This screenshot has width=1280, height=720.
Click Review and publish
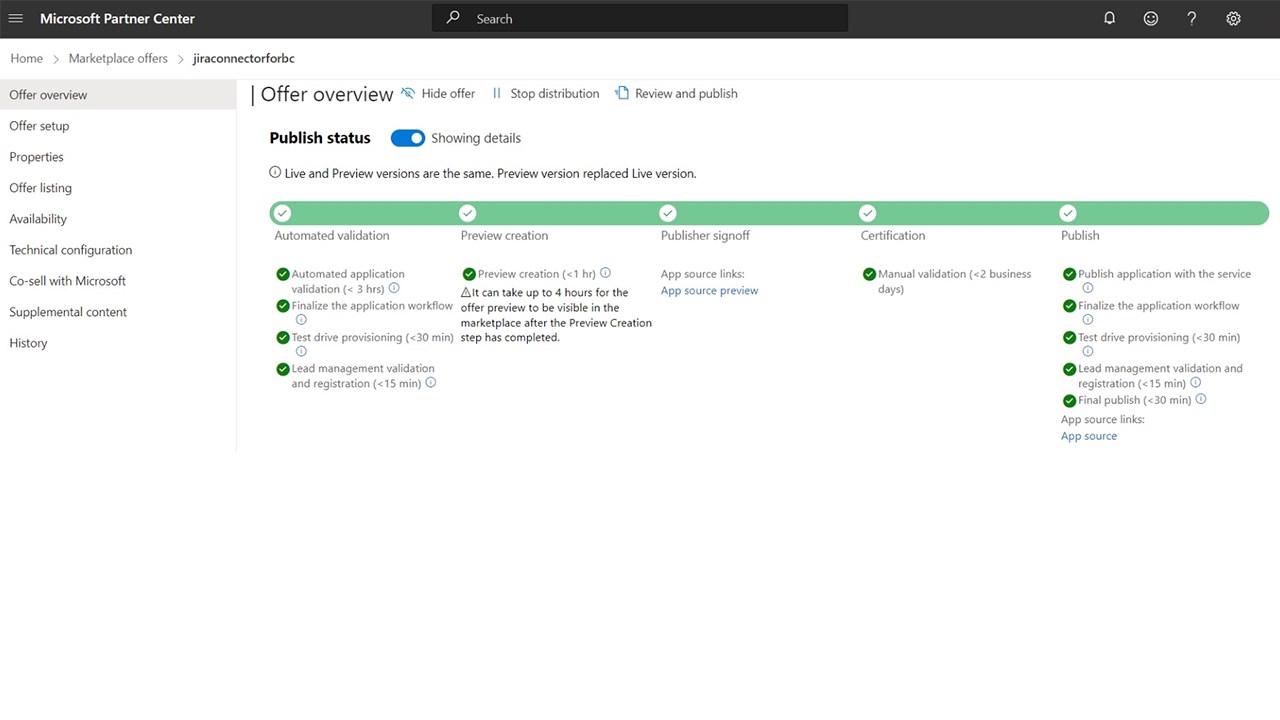[676, 93]
